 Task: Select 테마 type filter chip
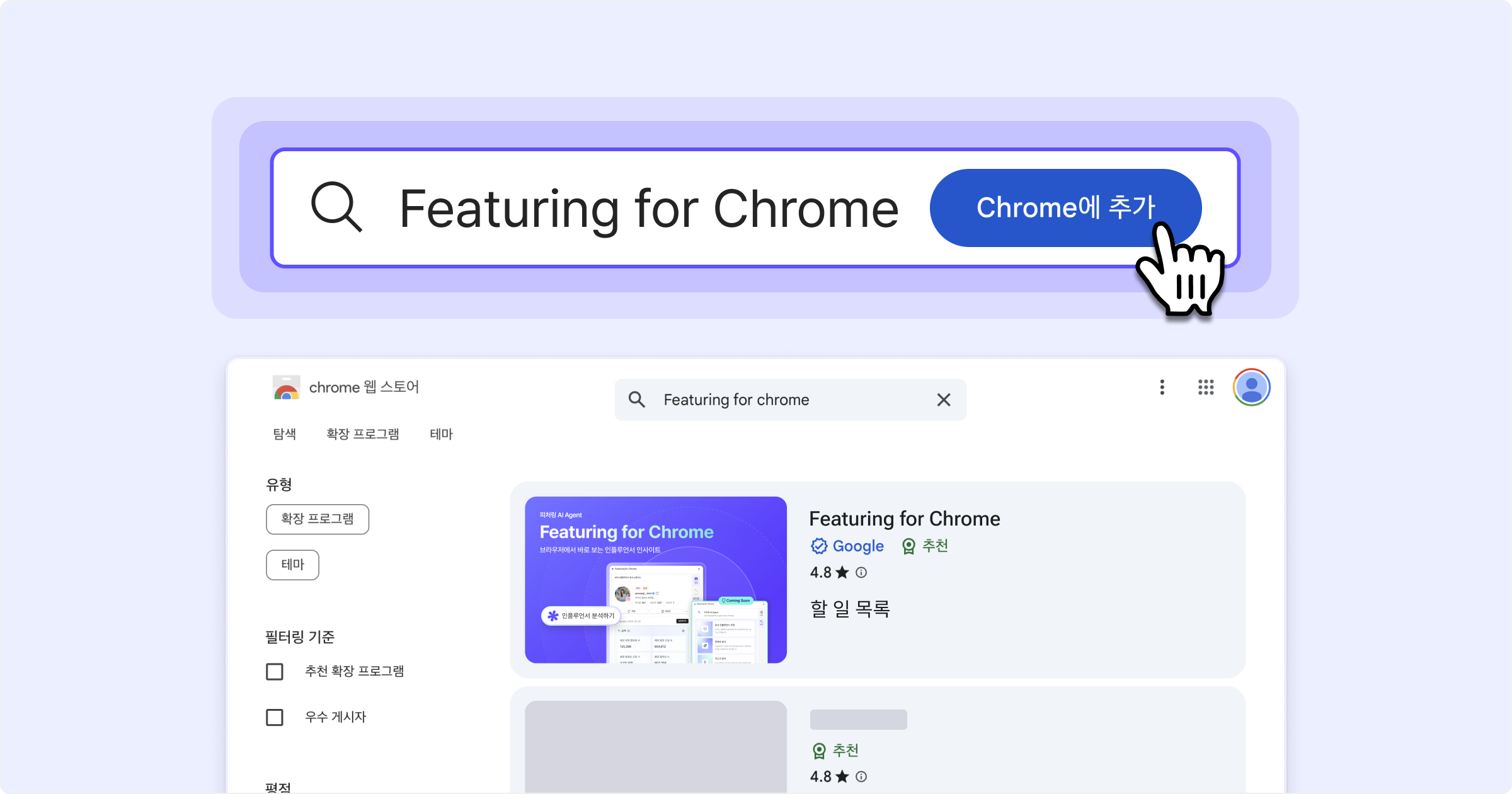[292, 565]
